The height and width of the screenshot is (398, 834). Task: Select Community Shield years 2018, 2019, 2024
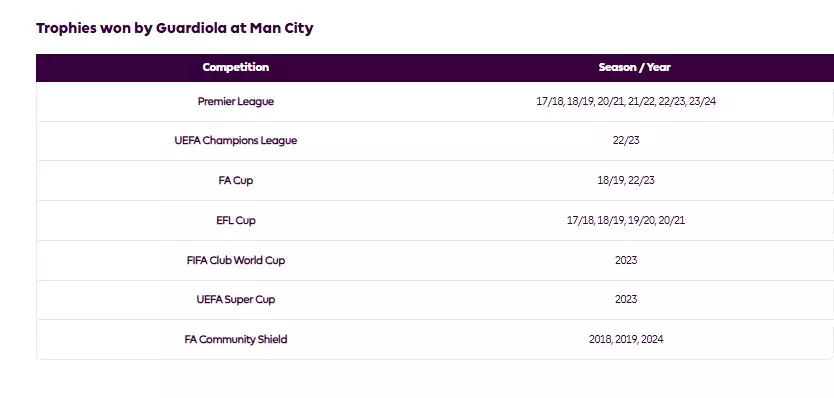pyautogui.click(x=626, y=339)
